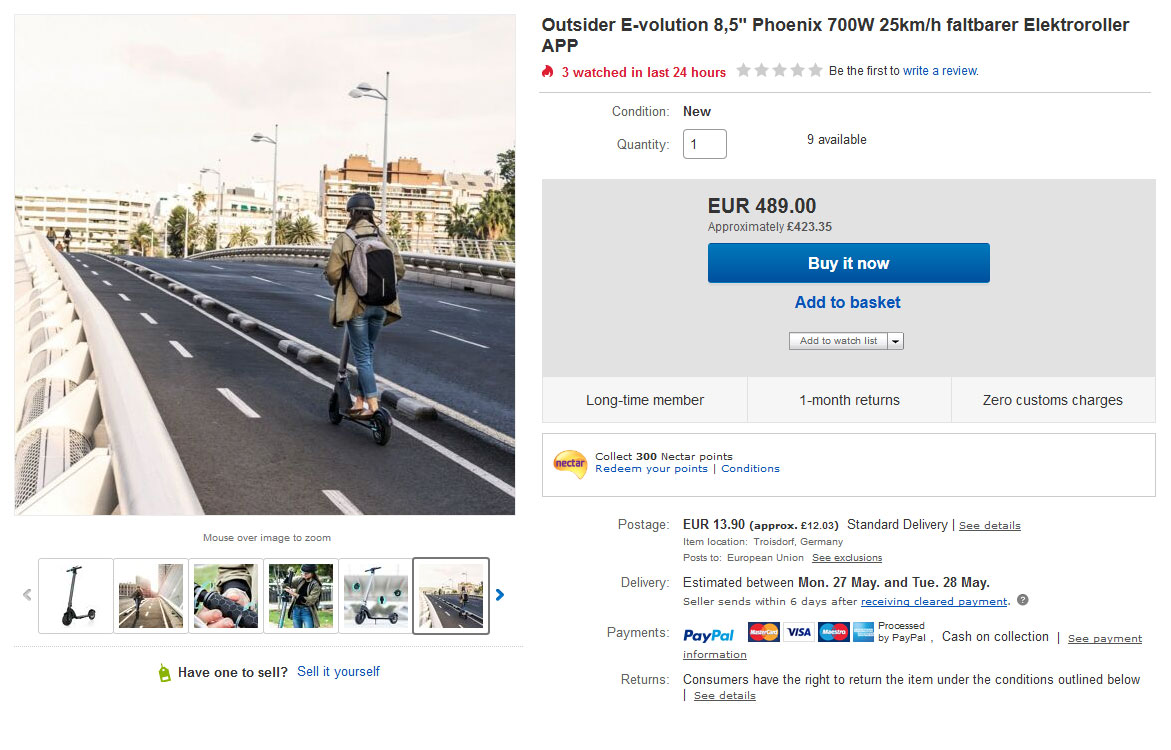Click the Visa card icon
The width and height of the screenshot is (1171, 750).
(x=798, y=632)
